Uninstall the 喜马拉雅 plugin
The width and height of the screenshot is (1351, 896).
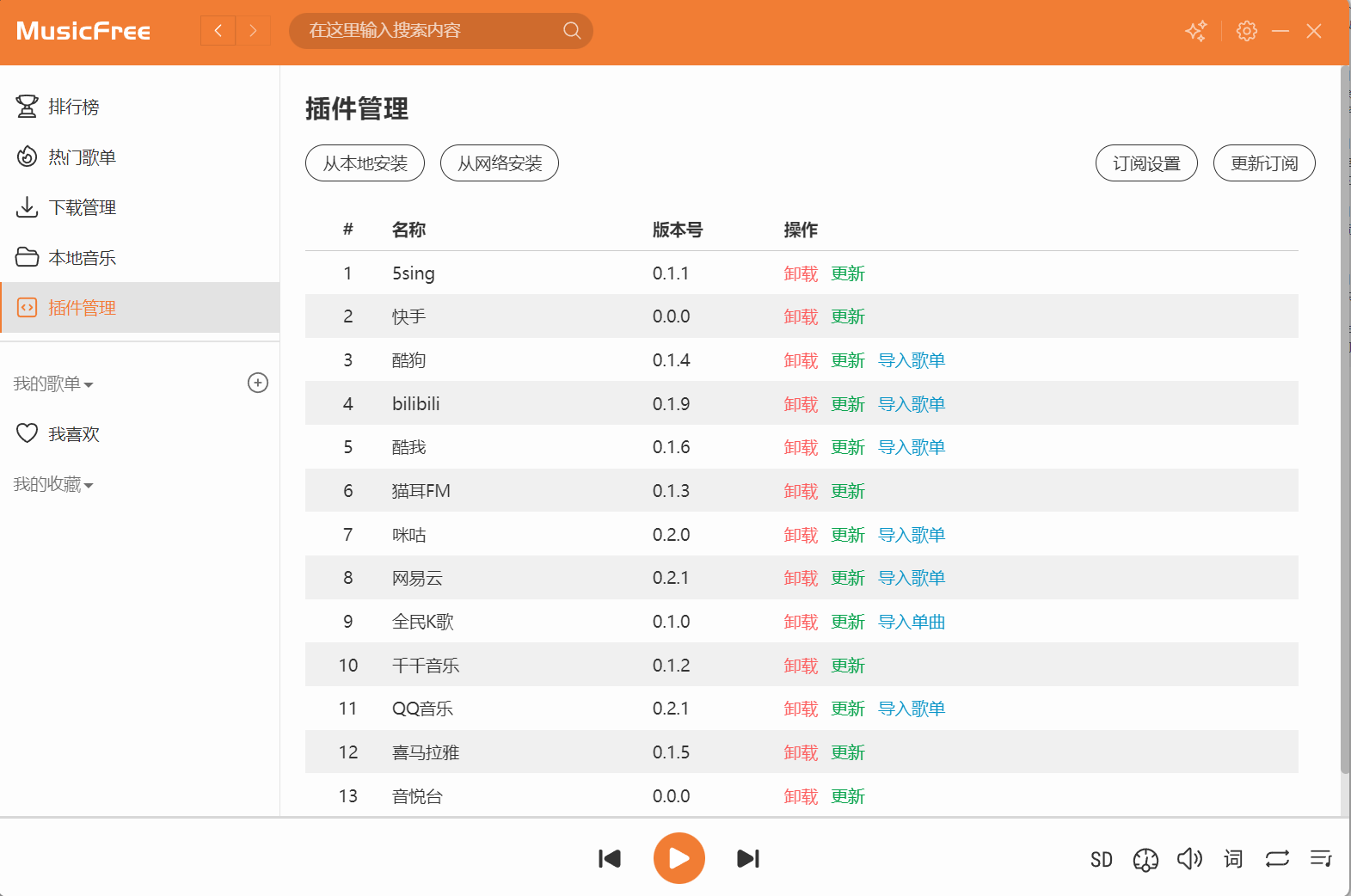point(801,752)
